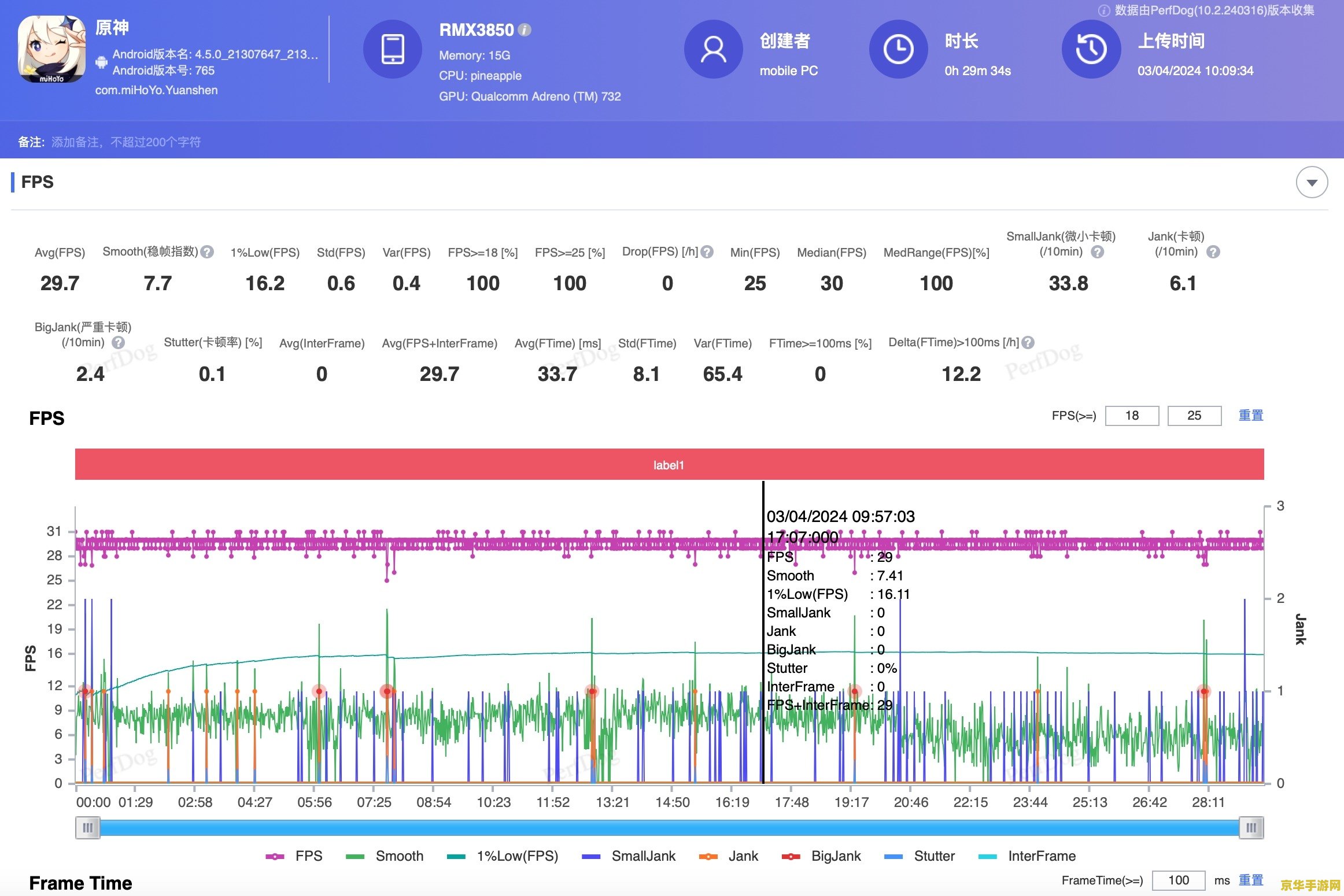Hide the SmallJank series in legend
The height and width of the screenshot is (896, 1344).
(629, 856)
